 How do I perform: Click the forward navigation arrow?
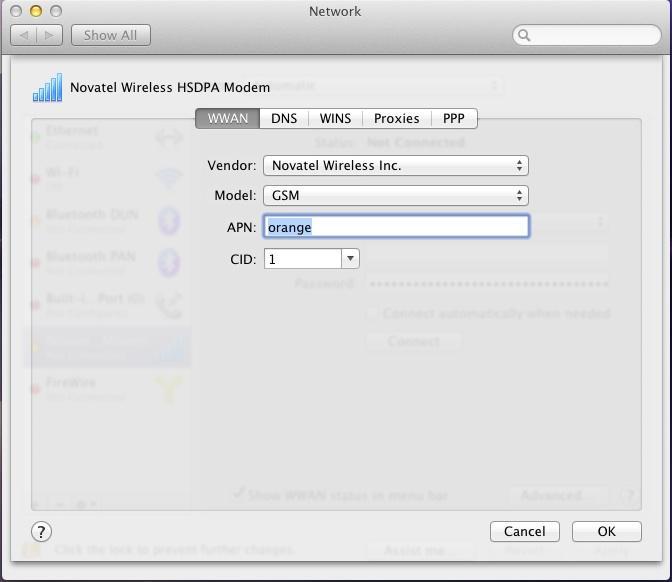50,35
